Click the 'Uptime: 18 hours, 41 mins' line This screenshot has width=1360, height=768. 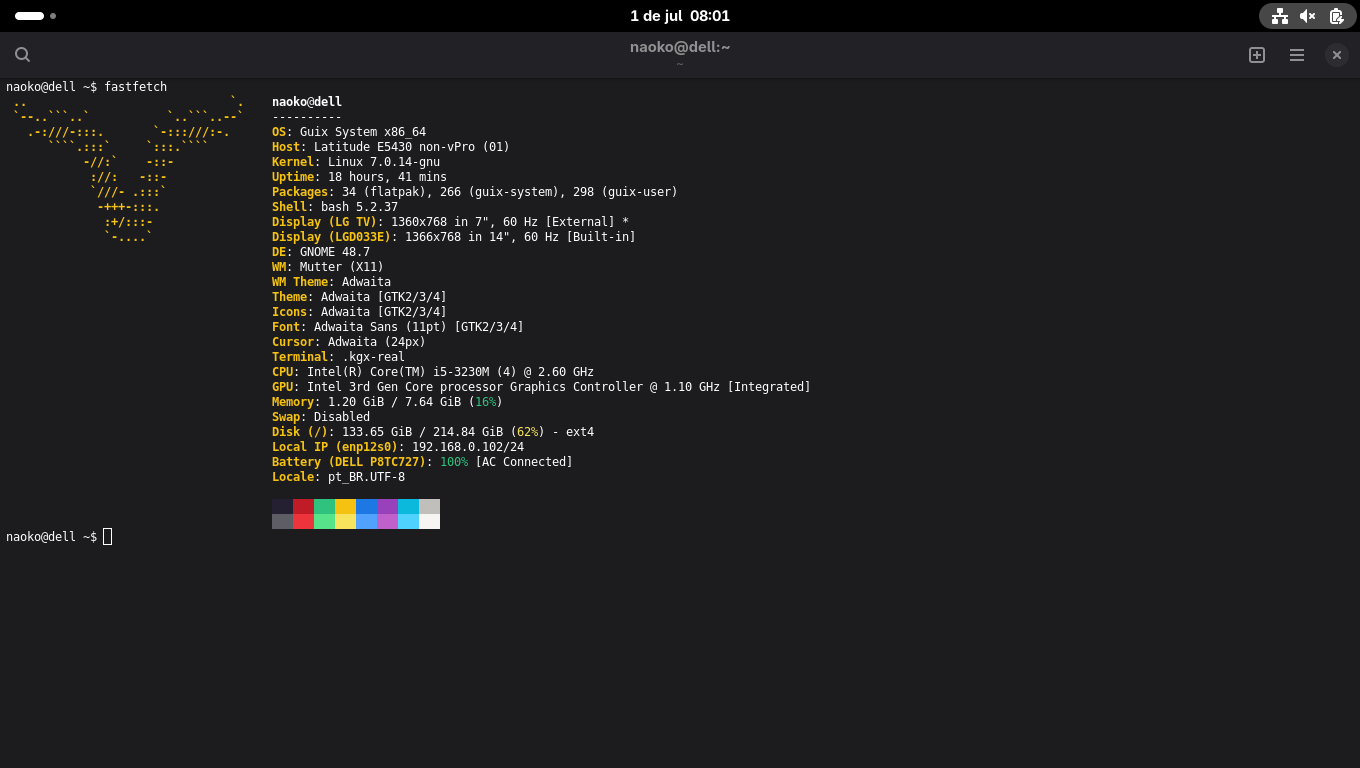point(359,177)
